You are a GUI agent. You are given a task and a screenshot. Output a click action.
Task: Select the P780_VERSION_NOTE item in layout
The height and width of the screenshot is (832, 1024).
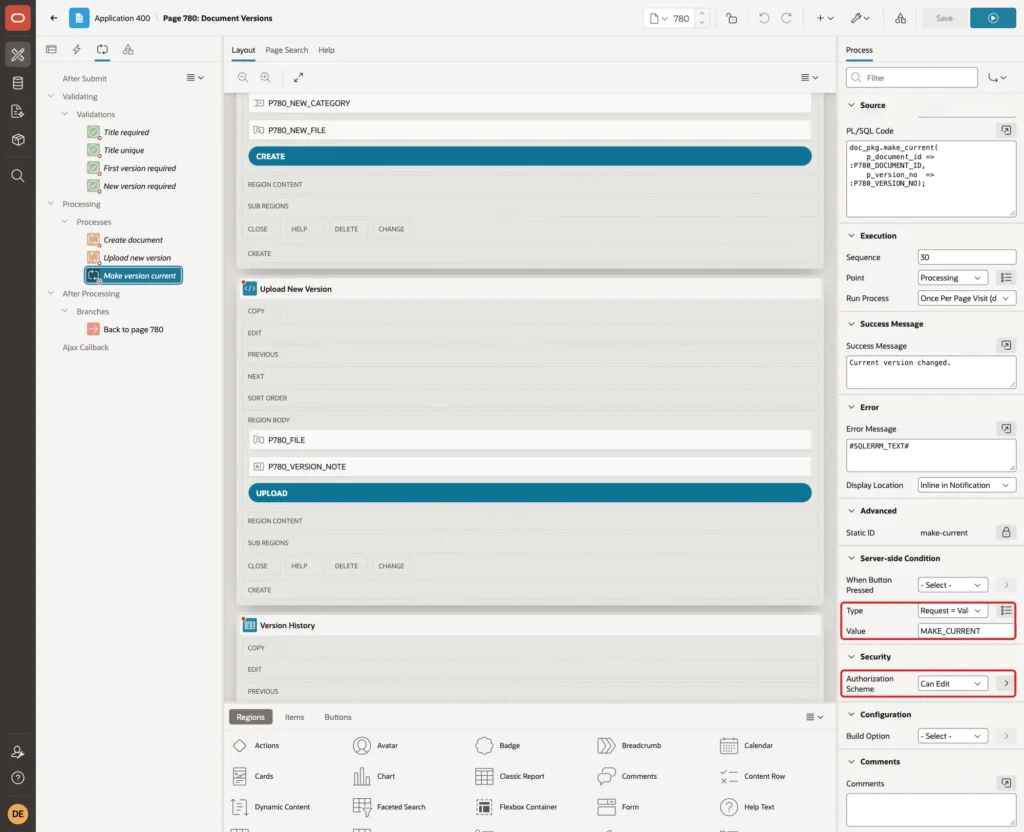tap(530, 467)
